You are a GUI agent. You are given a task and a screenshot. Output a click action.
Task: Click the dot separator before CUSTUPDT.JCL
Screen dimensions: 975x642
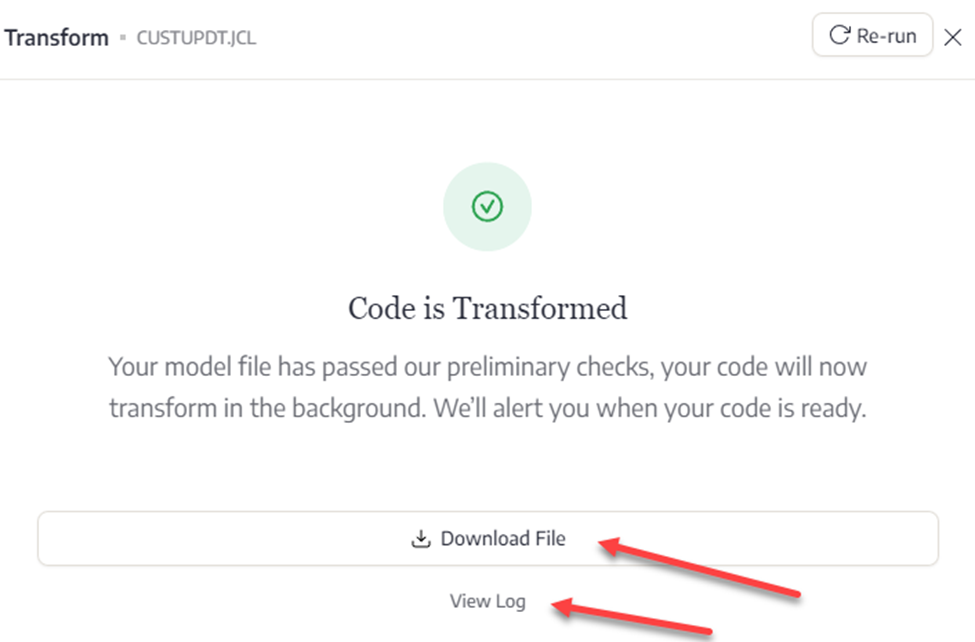[123, 38]
